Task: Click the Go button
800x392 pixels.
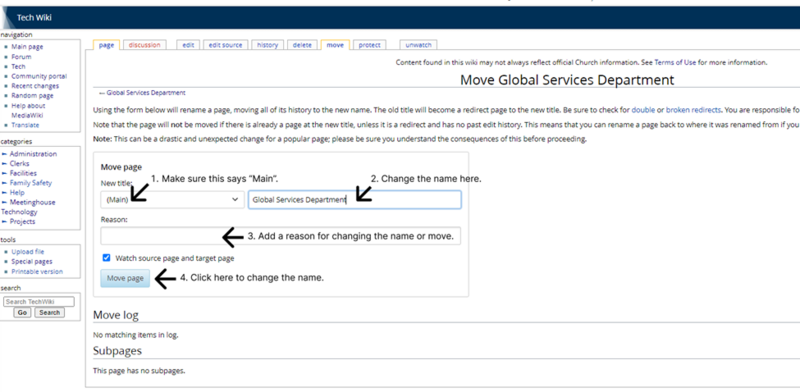Action: tap(22, 312)
